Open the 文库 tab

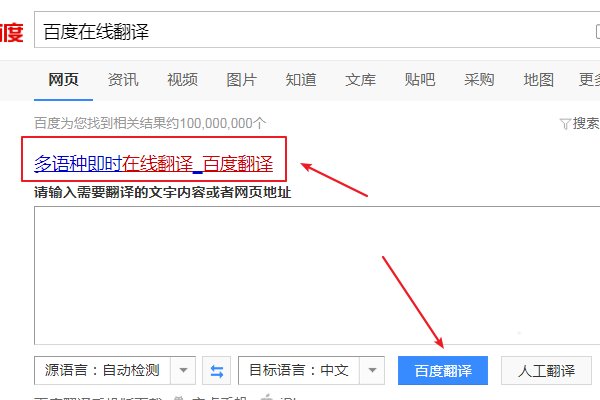[360, 80]
